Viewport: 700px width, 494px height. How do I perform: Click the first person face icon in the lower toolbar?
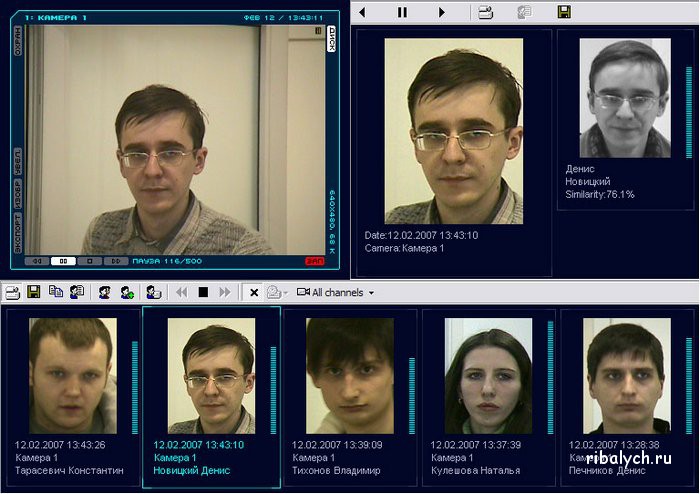pos(104,292)
